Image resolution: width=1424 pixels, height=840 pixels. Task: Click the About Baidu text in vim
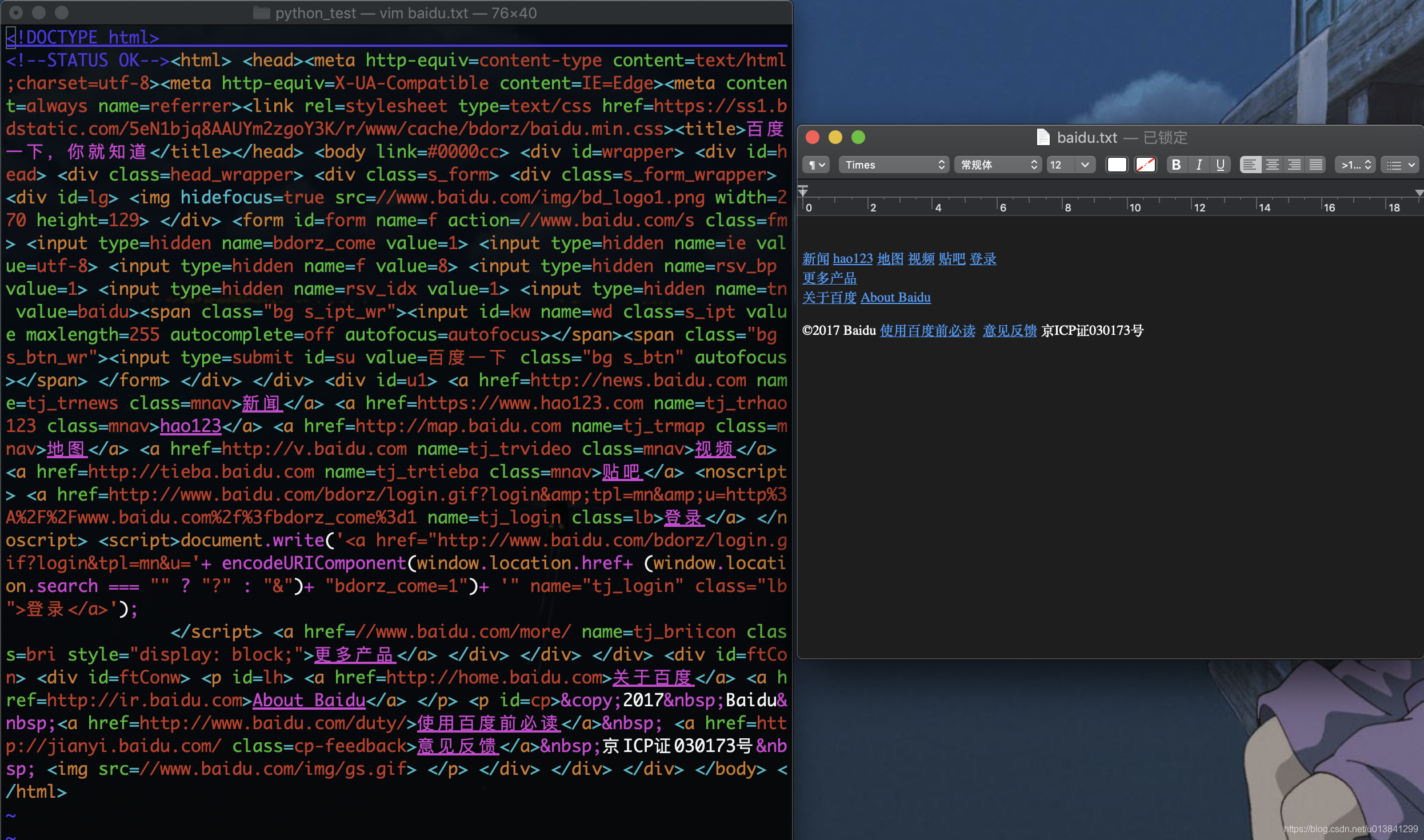(x=309, y=701)
